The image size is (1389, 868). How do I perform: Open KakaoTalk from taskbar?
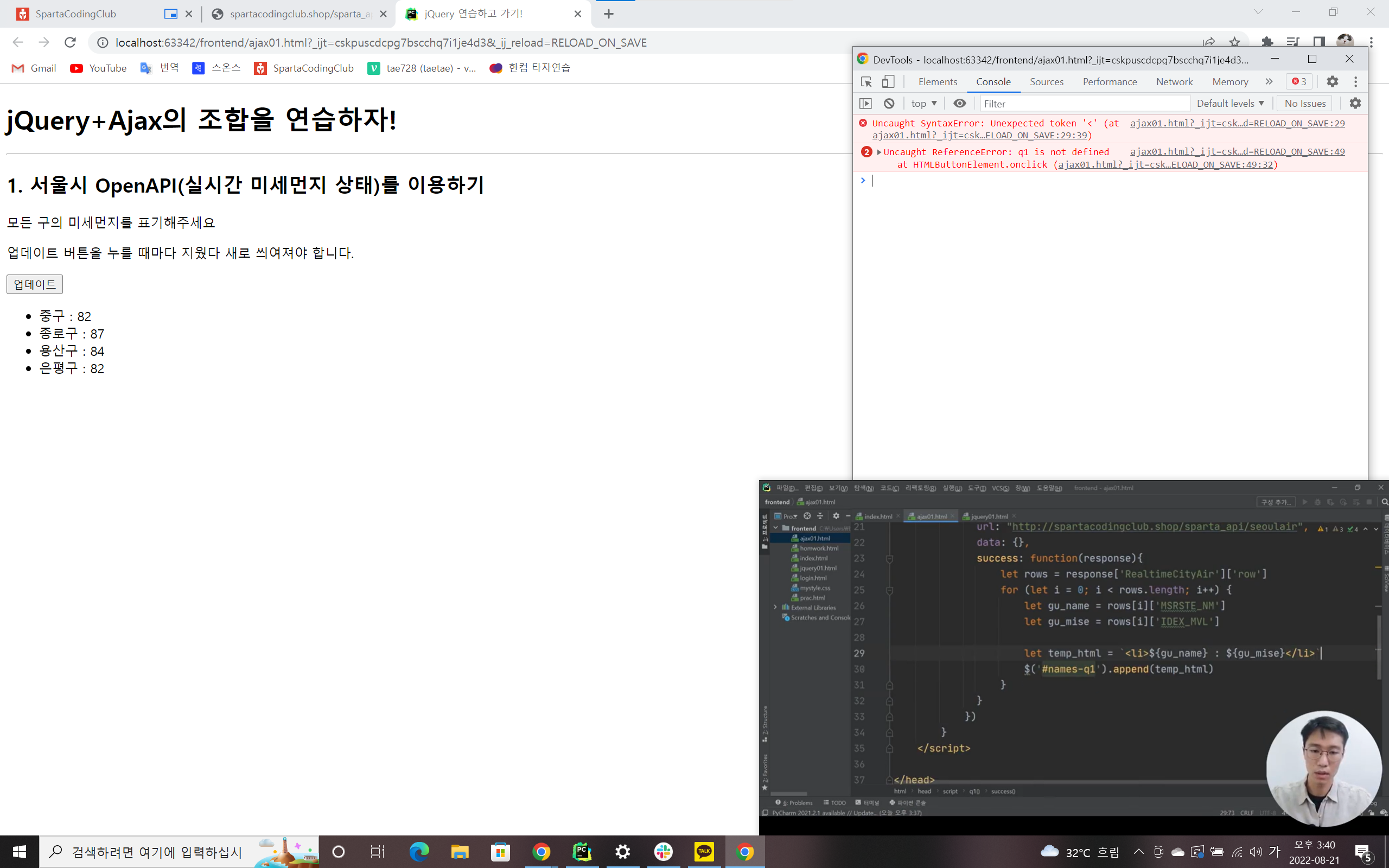704,852
